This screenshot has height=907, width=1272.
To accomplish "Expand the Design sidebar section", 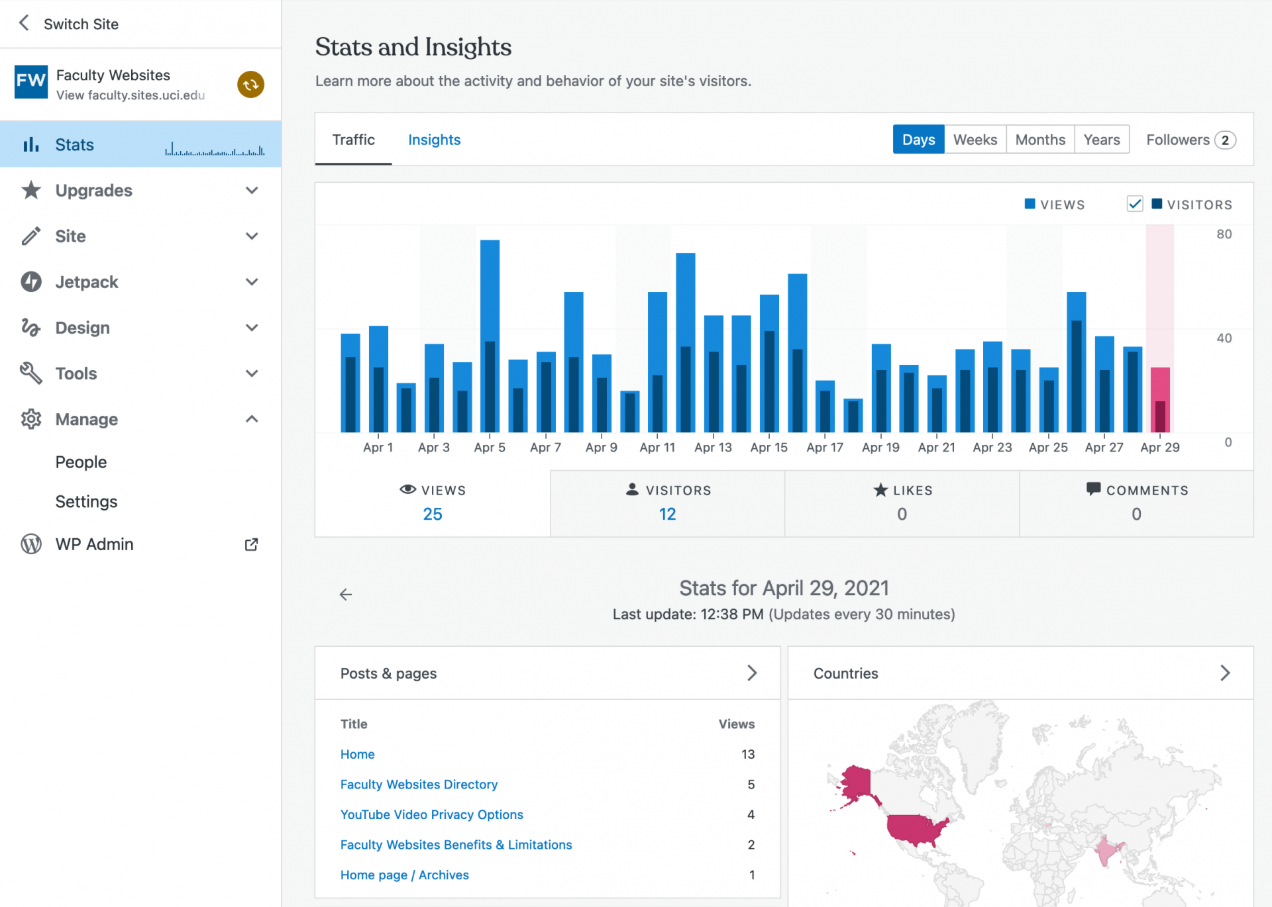I will (x=252, y=328).
